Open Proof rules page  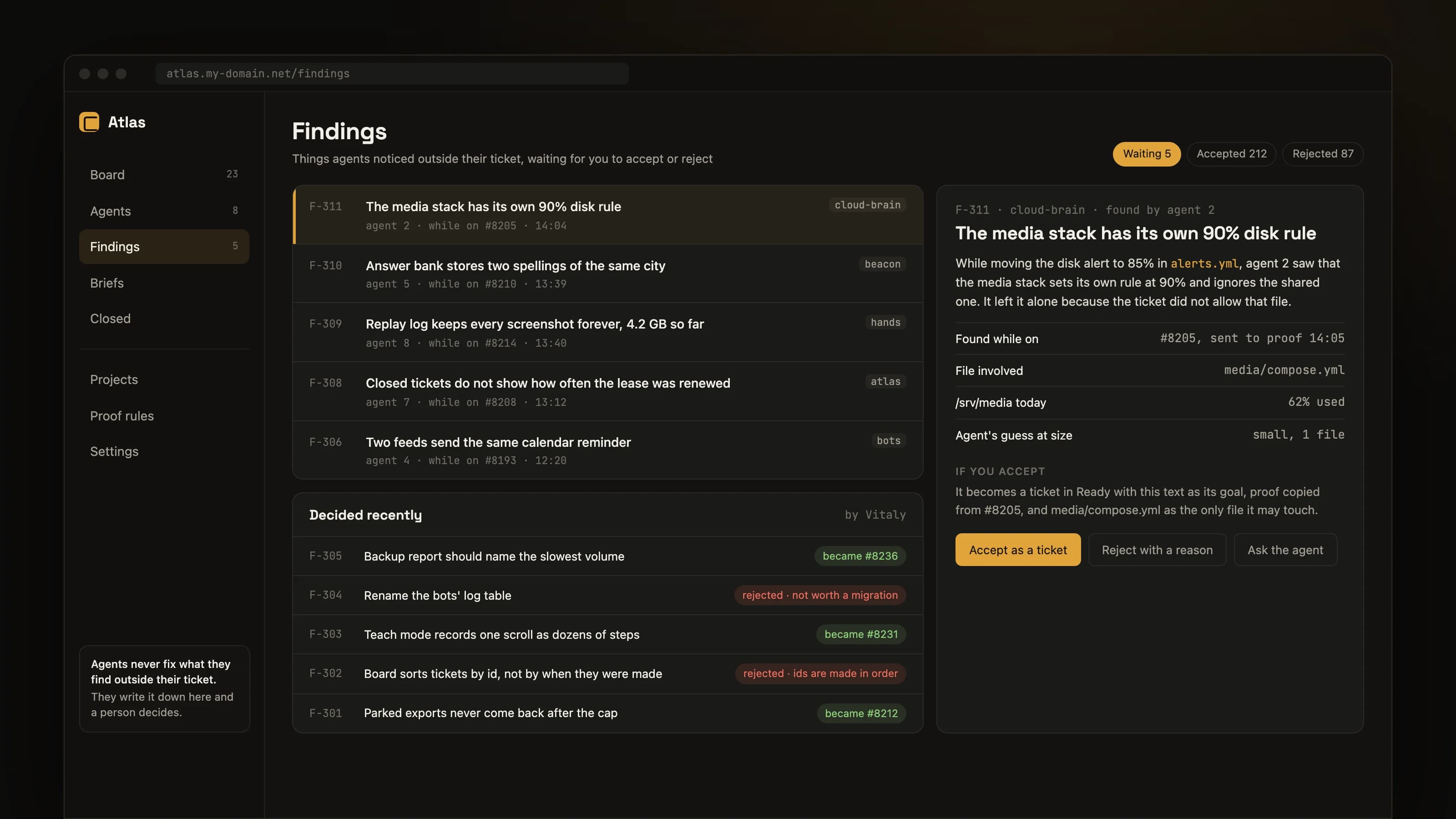(x=164, y=415)
